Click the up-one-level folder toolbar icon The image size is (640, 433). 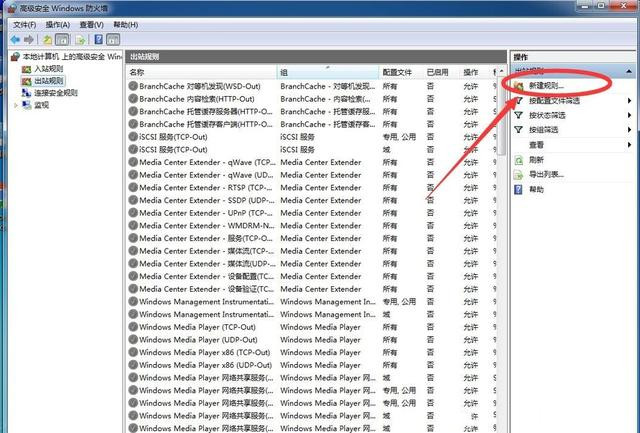pyautogui.click(x=47, y=39)
